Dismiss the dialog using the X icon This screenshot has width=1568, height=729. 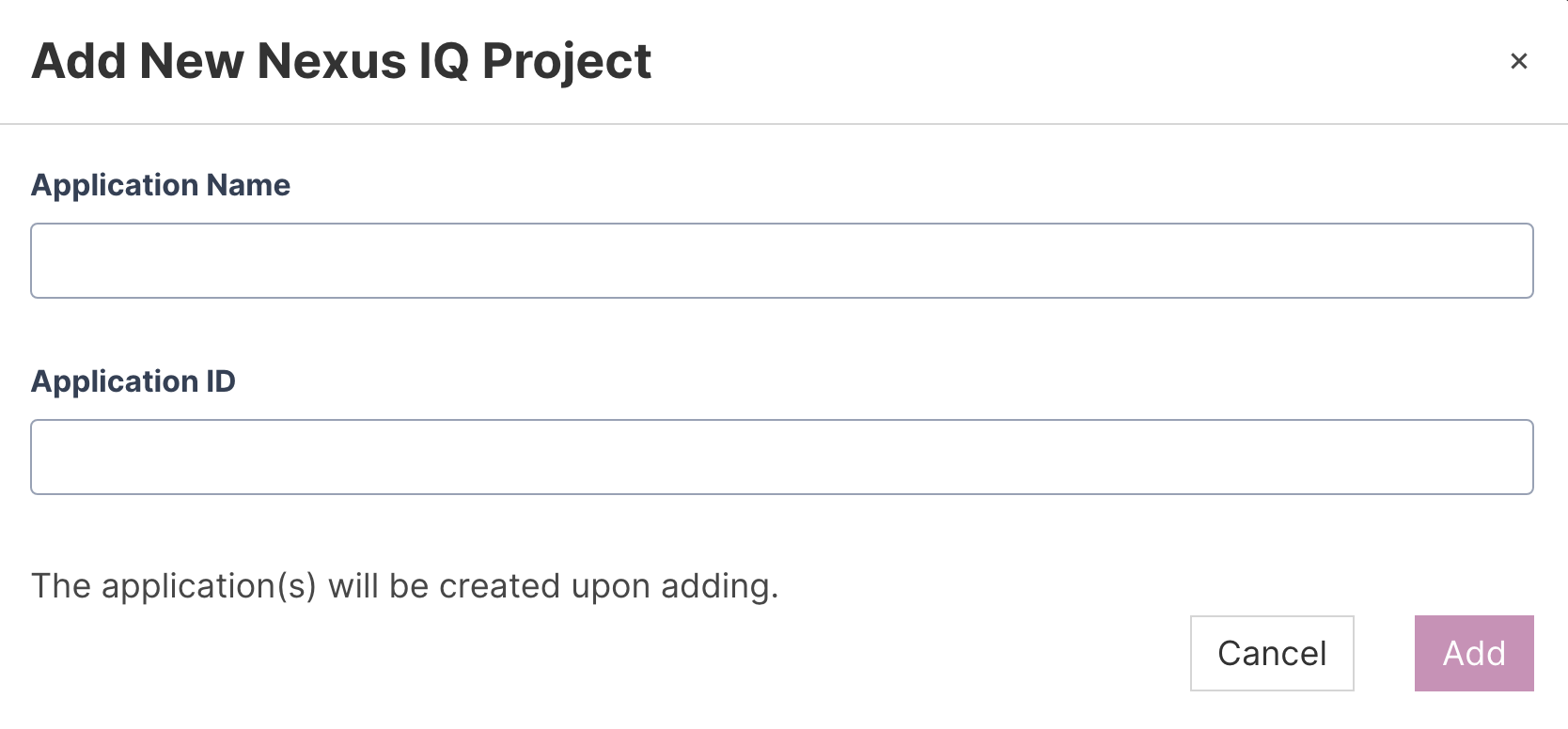(x=1518, y=61)
